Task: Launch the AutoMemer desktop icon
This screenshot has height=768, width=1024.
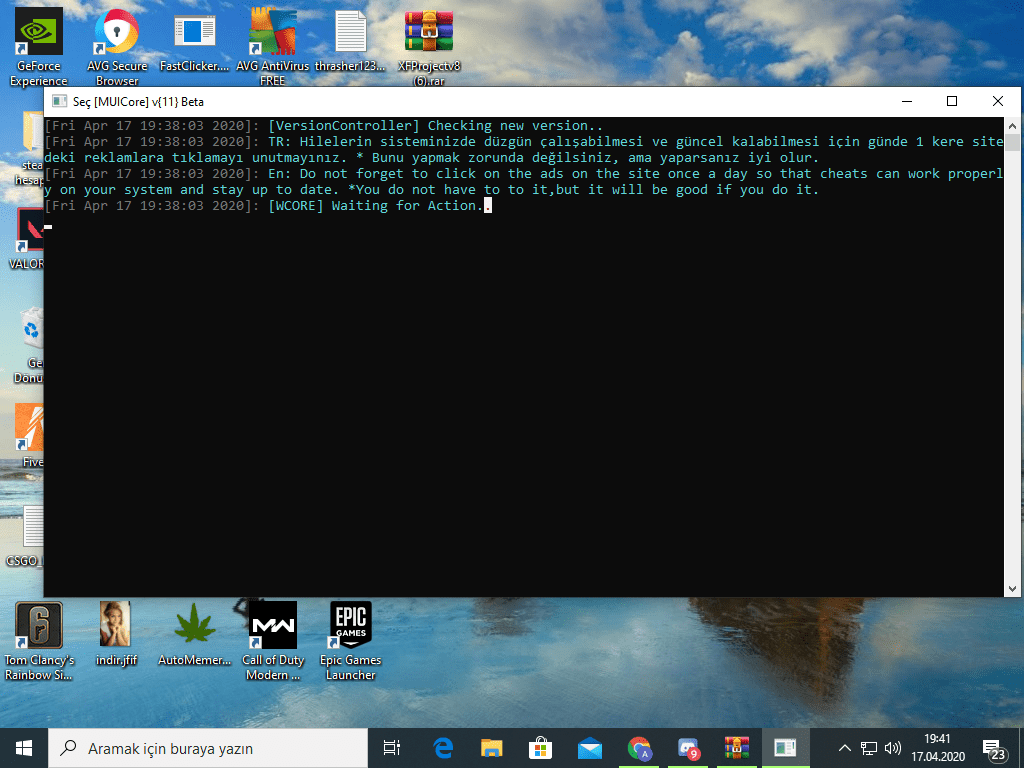Action: click(x=195, y=633)
